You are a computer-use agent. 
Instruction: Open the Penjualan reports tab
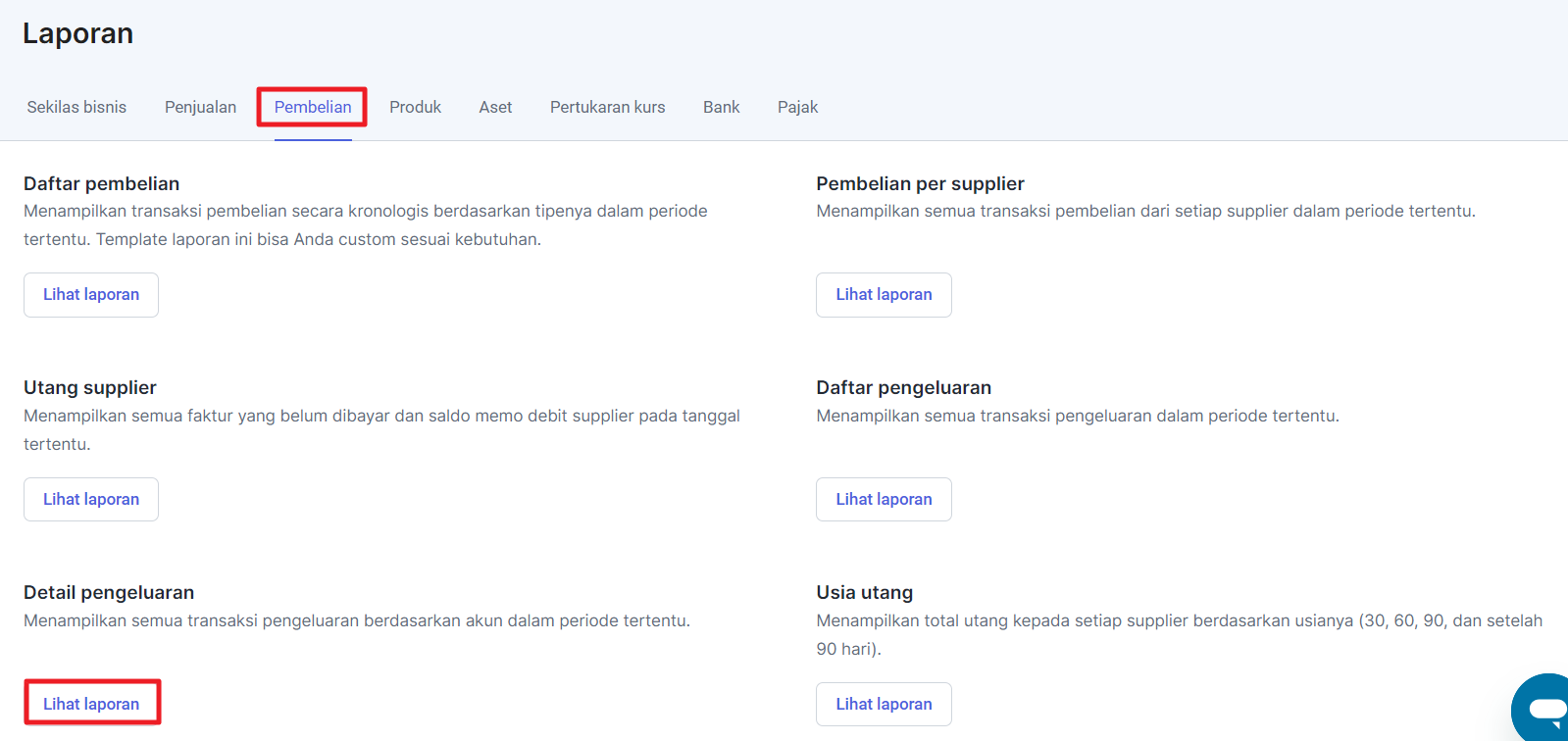pyautogui.click(x=200, y=107)
